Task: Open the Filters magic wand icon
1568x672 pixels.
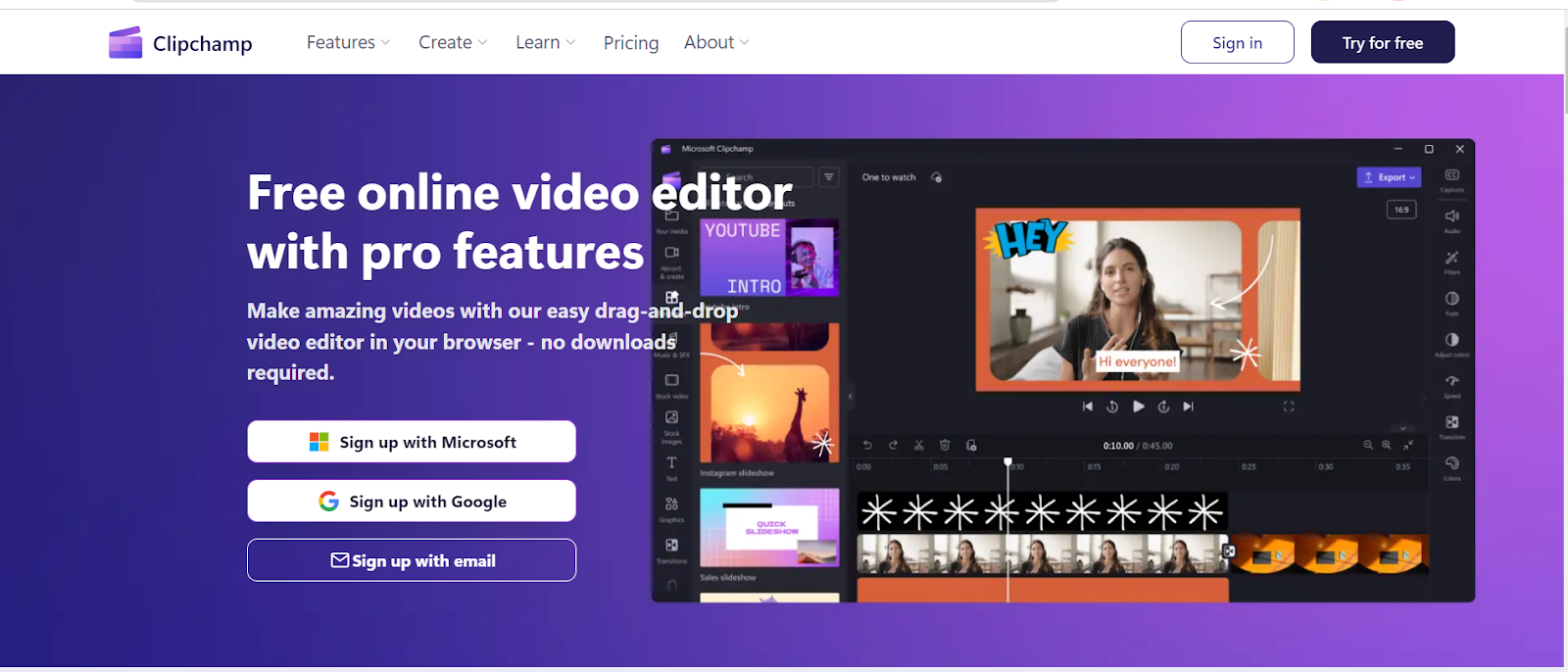Action: tap(1452, 257)
